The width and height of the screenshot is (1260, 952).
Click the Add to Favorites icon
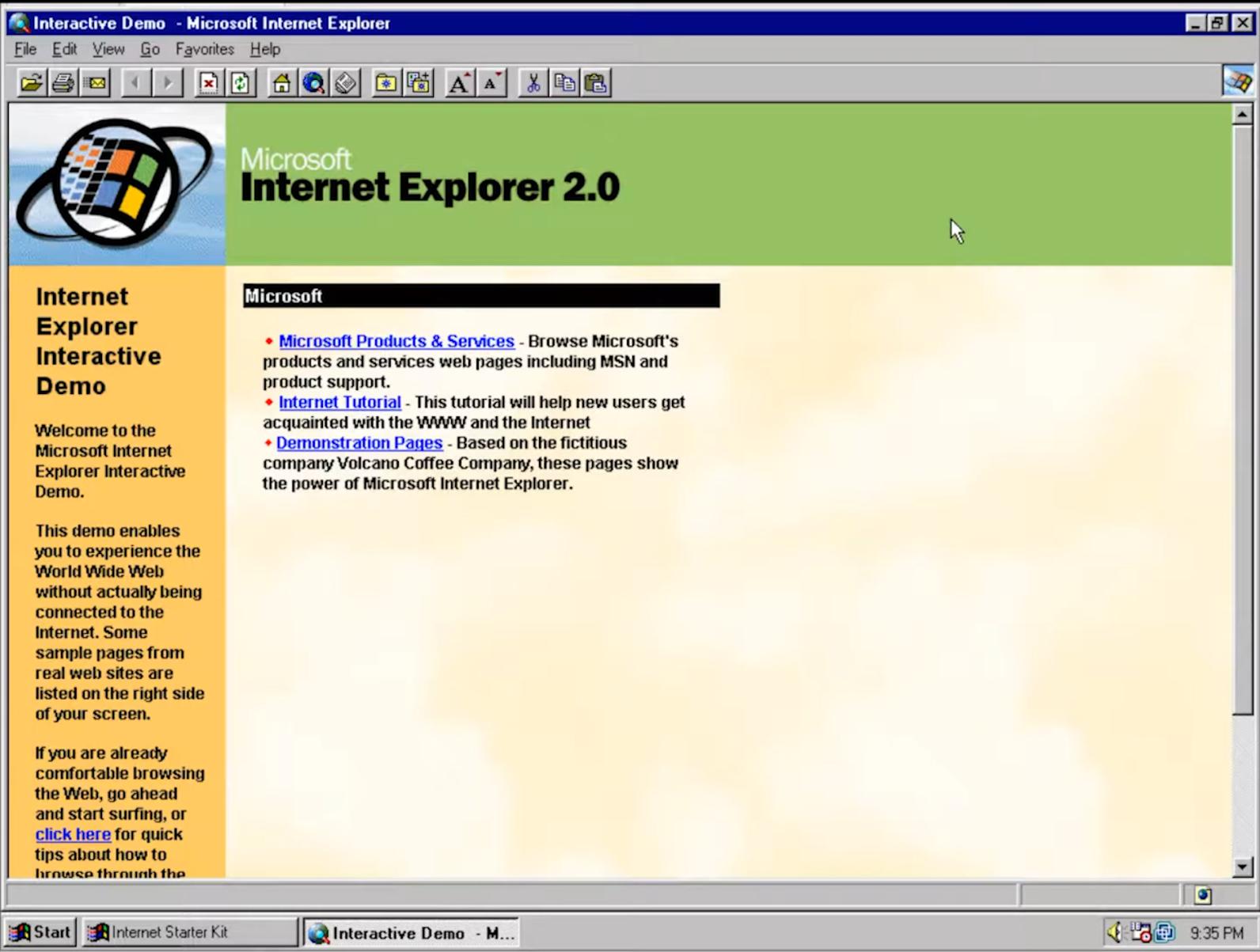coord(419,83)
